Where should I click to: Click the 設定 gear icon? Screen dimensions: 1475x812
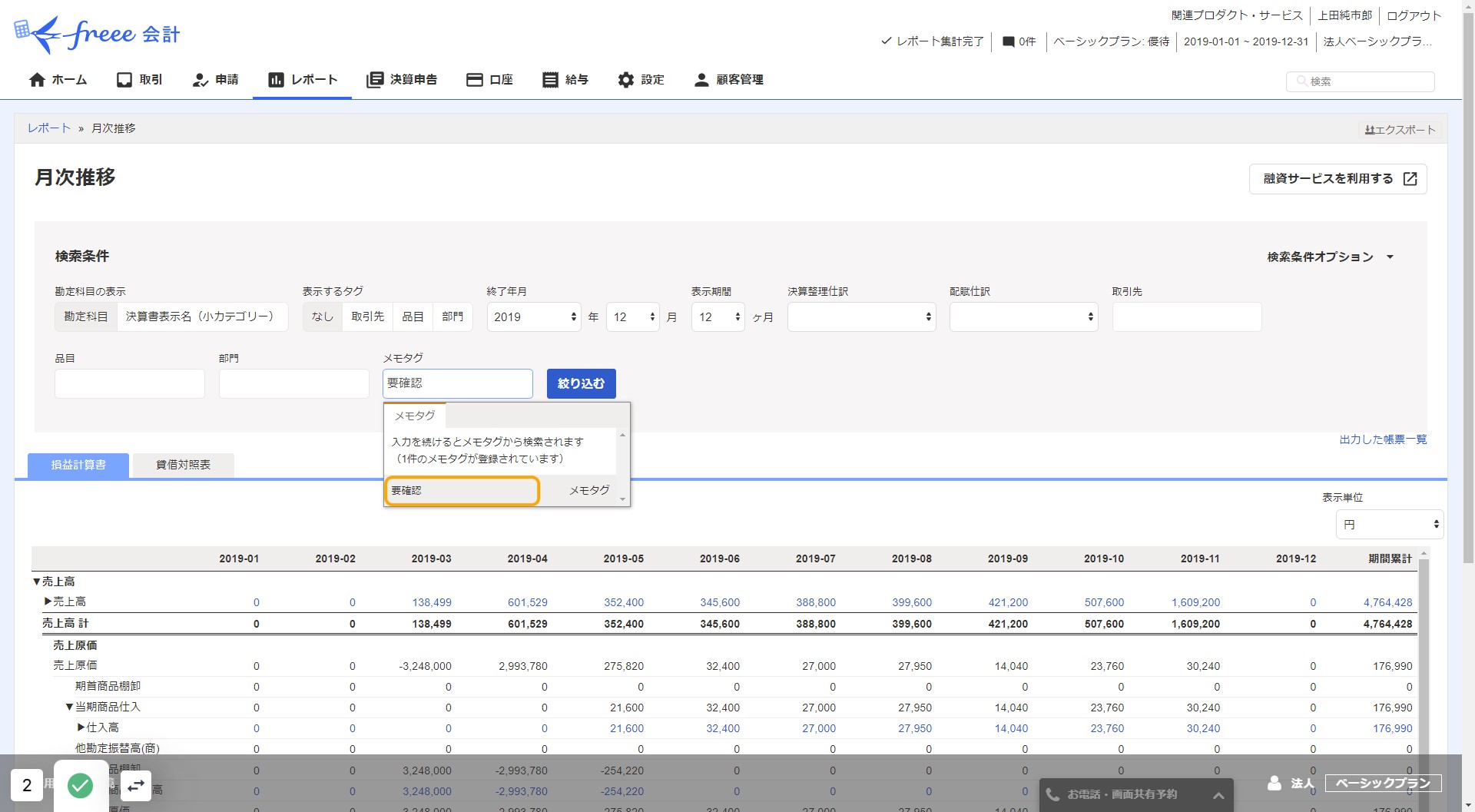click(x=626, y=80)
